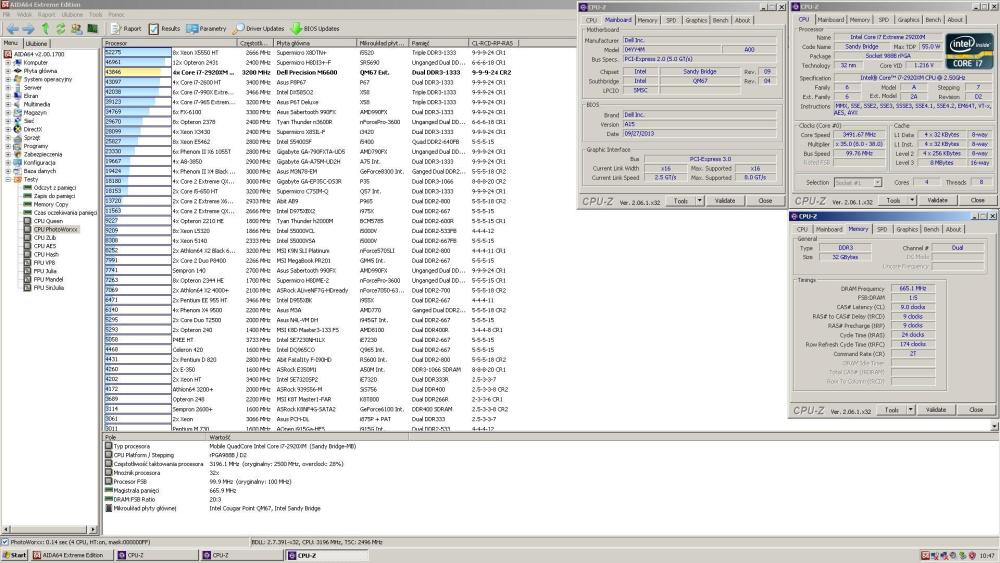Open Parametry from the toolbar

pyautogui.click(x=207, y=29)
